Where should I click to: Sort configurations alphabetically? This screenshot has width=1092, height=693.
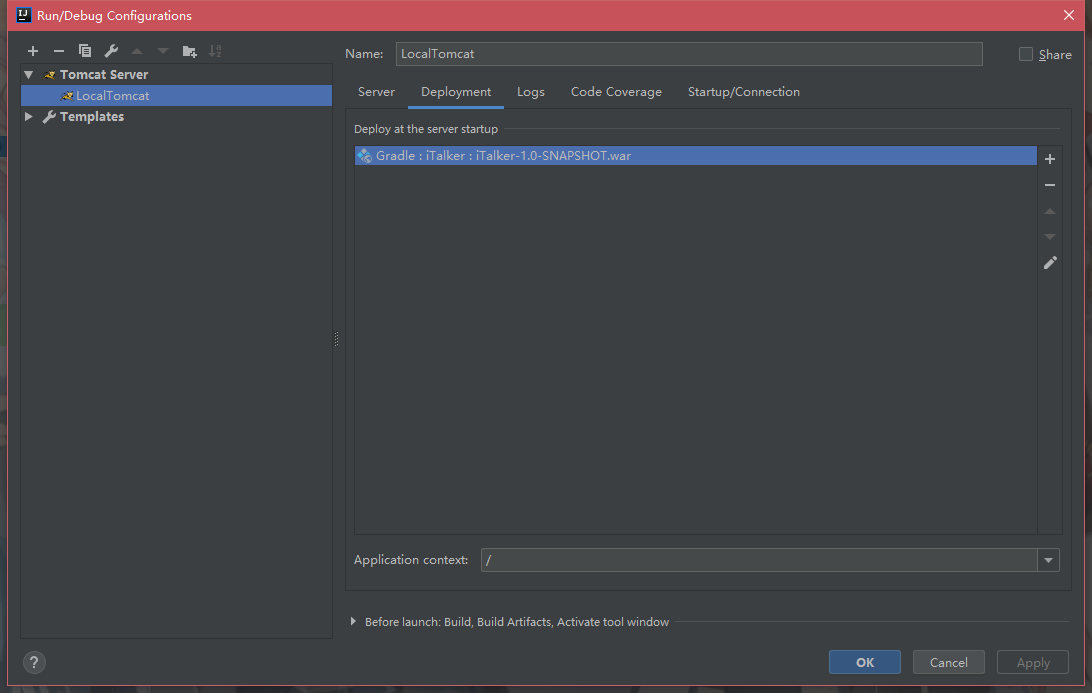(x=215, y=51)
